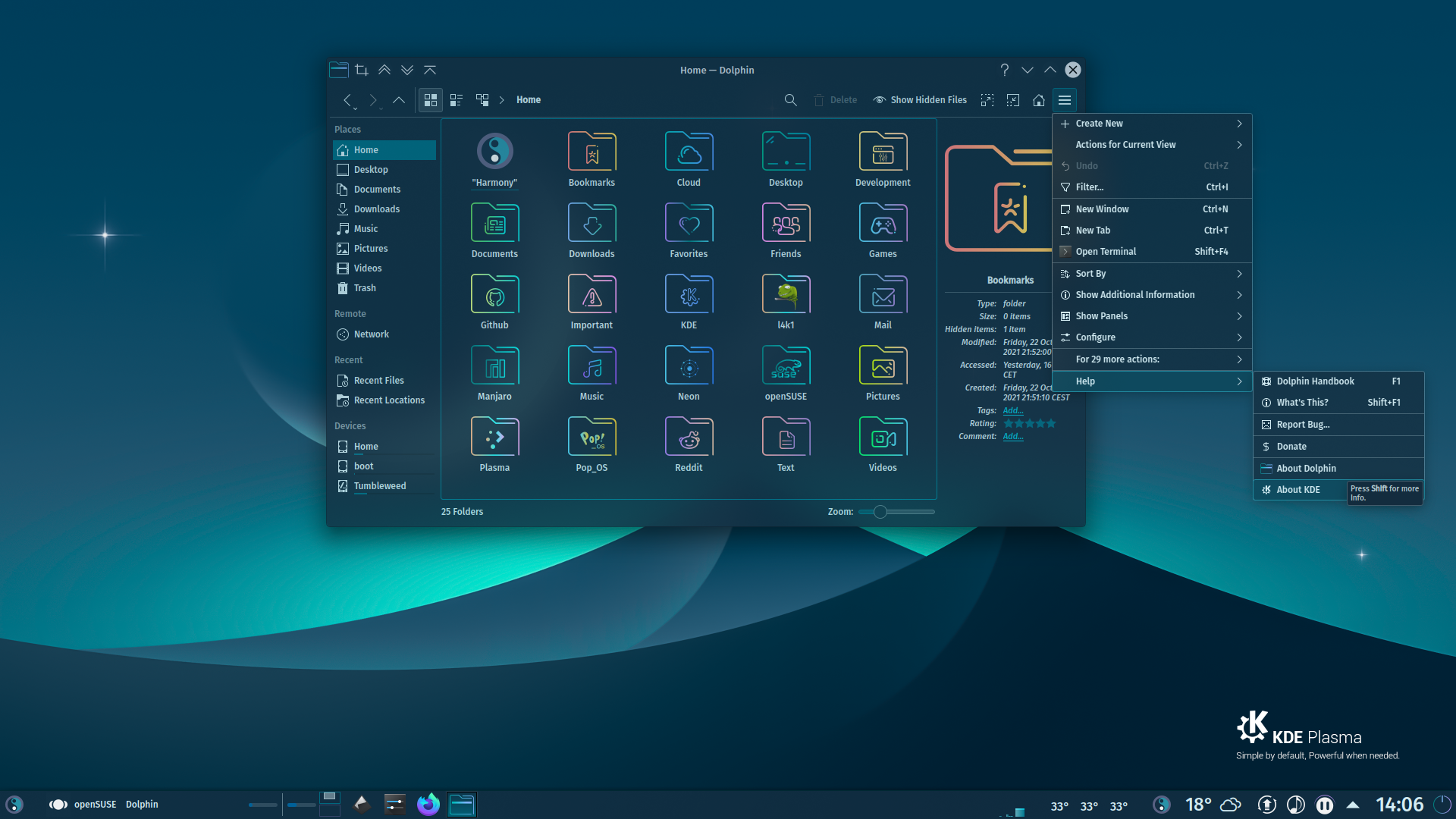1456x819 pixels.
Task: Open the l4k1 chameleon folder
Action: pyautogui.click(x=786, y=293)
